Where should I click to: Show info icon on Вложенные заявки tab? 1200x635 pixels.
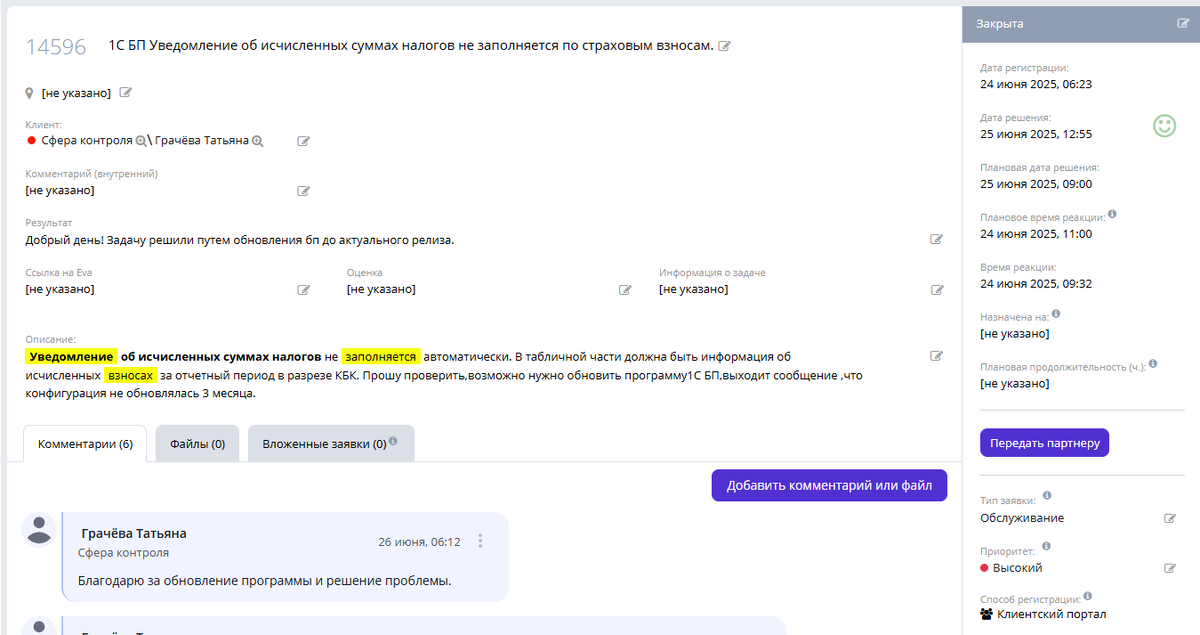point(393,441)
